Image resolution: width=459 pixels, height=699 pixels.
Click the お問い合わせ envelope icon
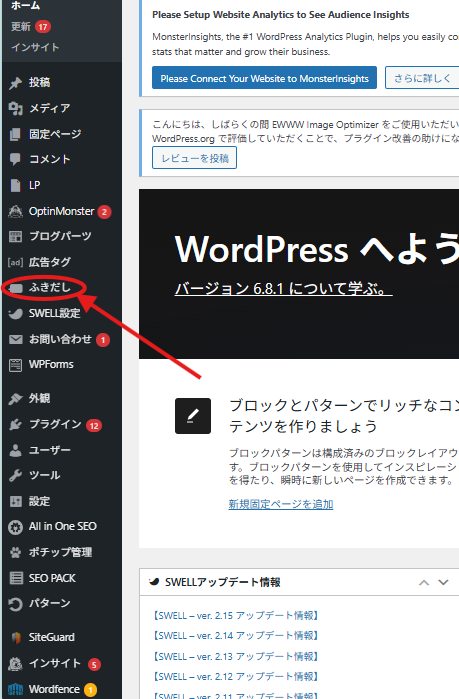pos(16,340)
